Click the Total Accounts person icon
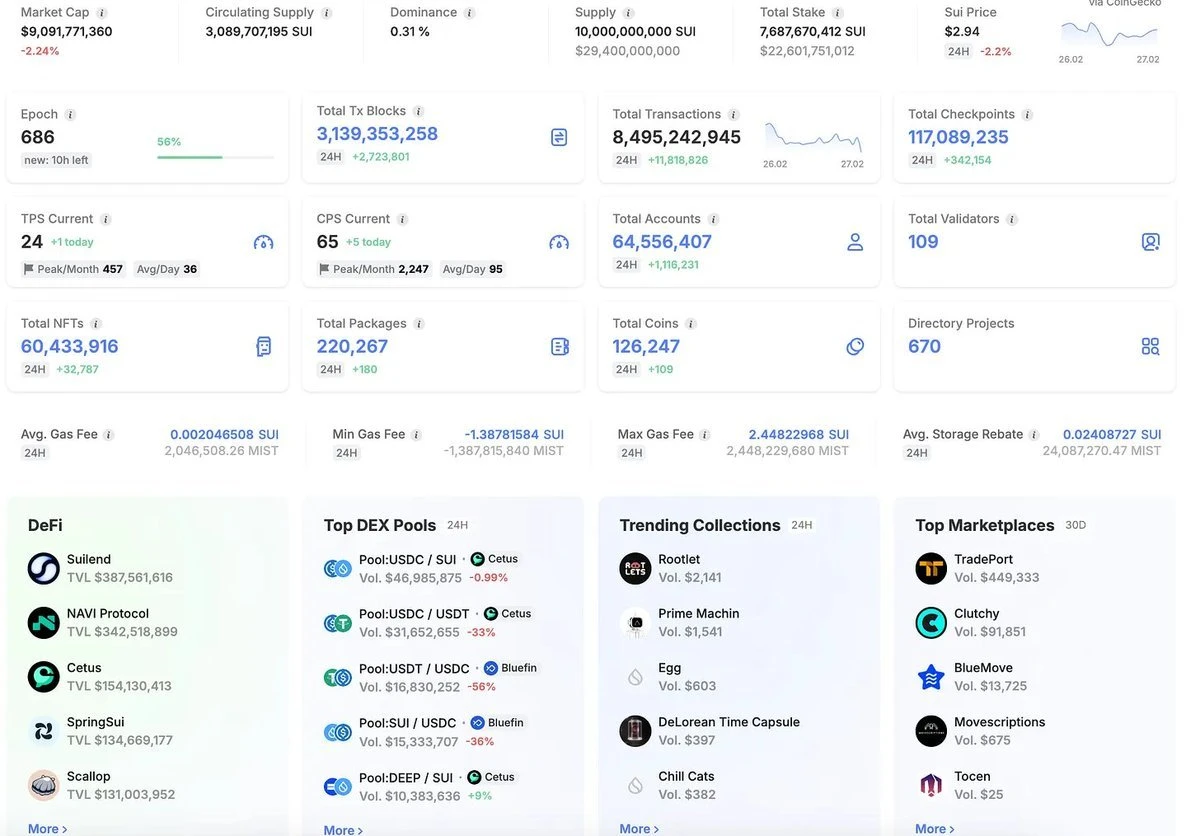 click(855, 242)
